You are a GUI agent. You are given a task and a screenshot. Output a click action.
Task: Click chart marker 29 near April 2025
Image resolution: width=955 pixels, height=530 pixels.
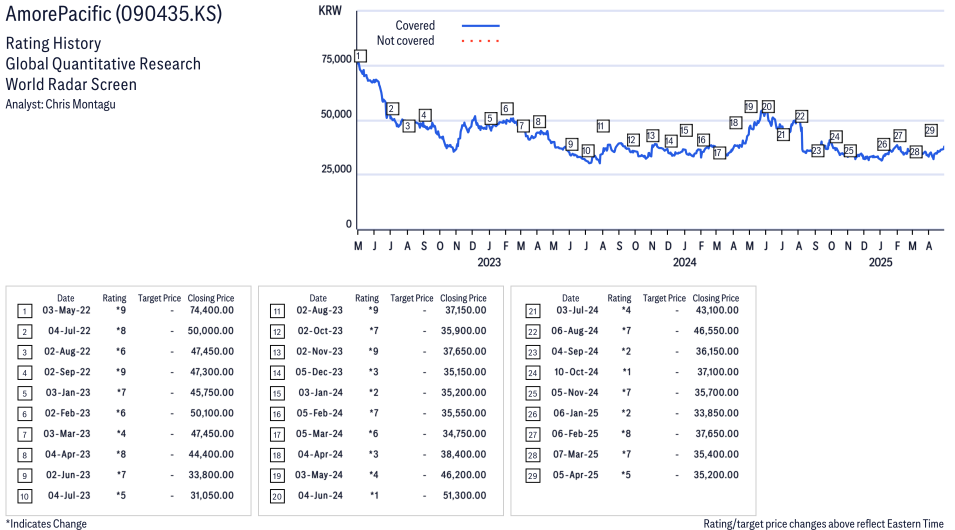(930, 130)
